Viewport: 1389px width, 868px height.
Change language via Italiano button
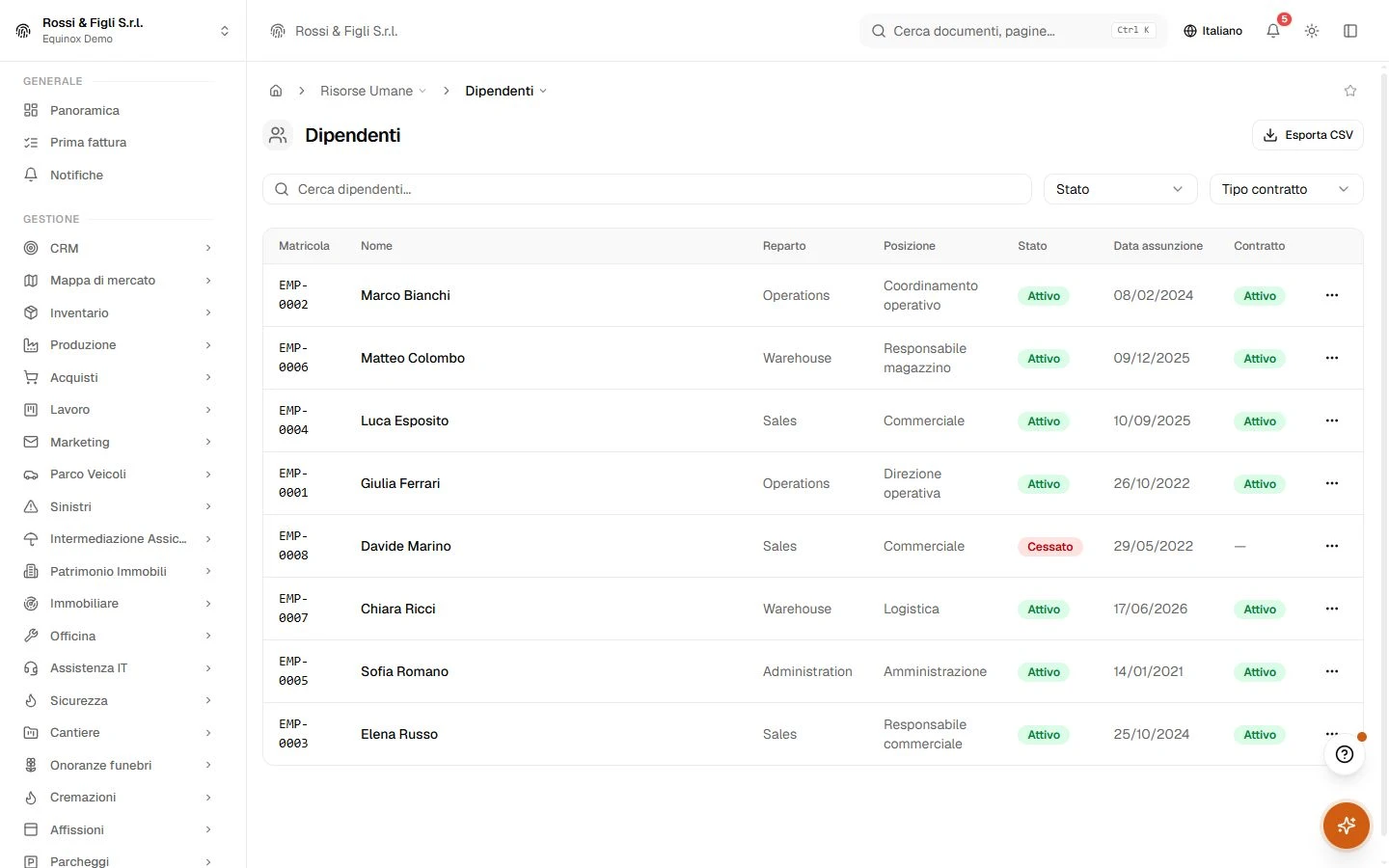[x=1213, y=31]
